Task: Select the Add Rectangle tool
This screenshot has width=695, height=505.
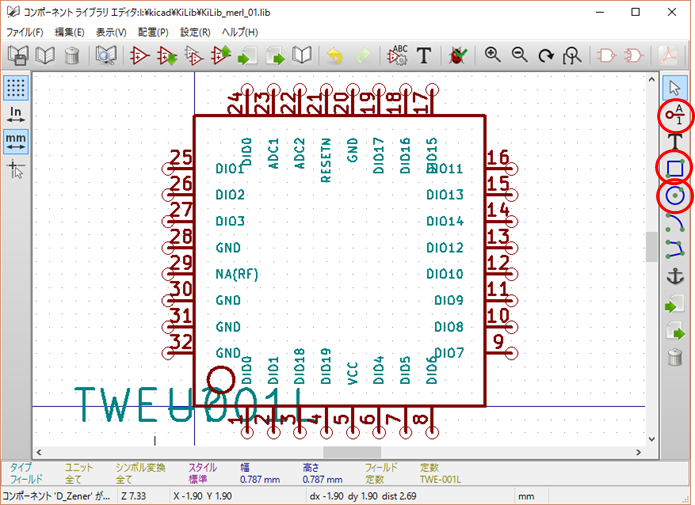Action: pos(675,168)
